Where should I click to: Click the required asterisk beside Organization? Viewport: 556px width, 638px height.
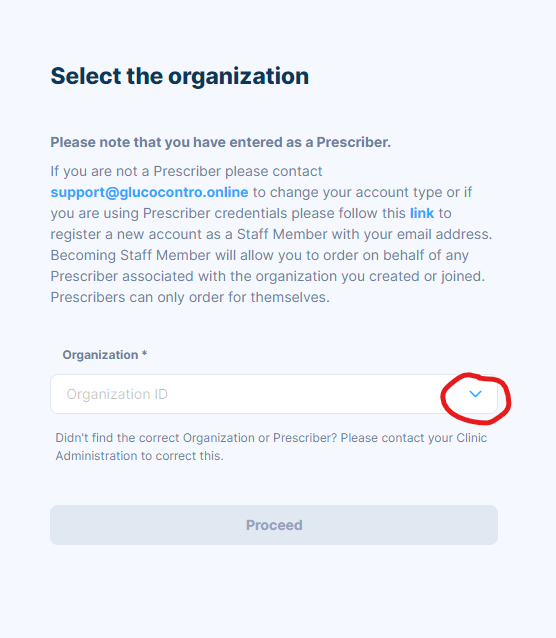144,353
